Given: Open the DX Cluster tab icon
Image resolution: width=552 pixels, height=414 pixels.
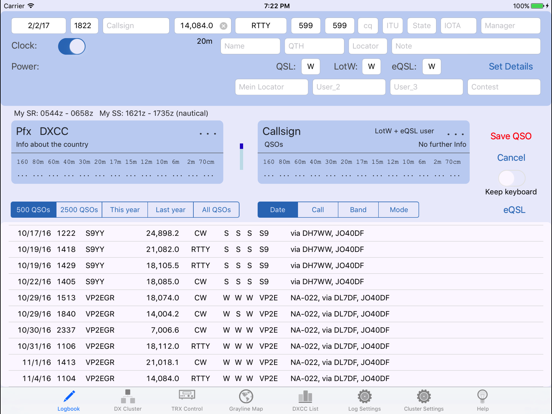Looking at the screenshot, I should 128,396.
